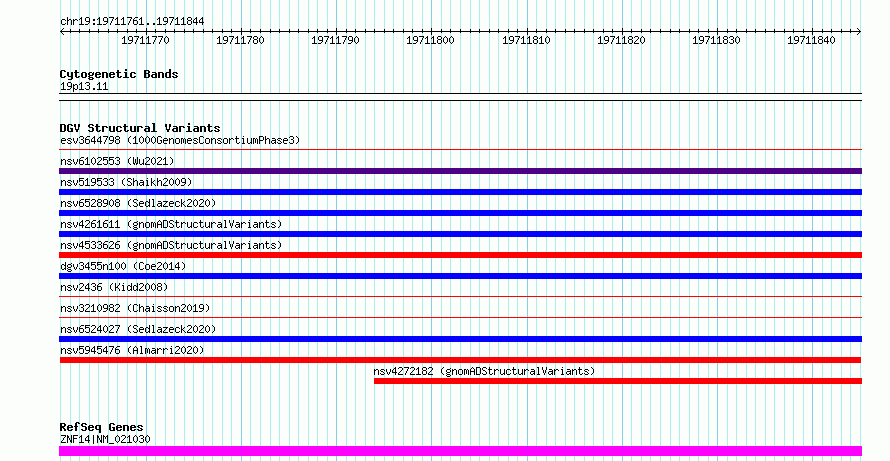Image resolution: width=890 pixels, height=461 pixels.
Task: Click ruler position 19711820
Action: point(621,40)
